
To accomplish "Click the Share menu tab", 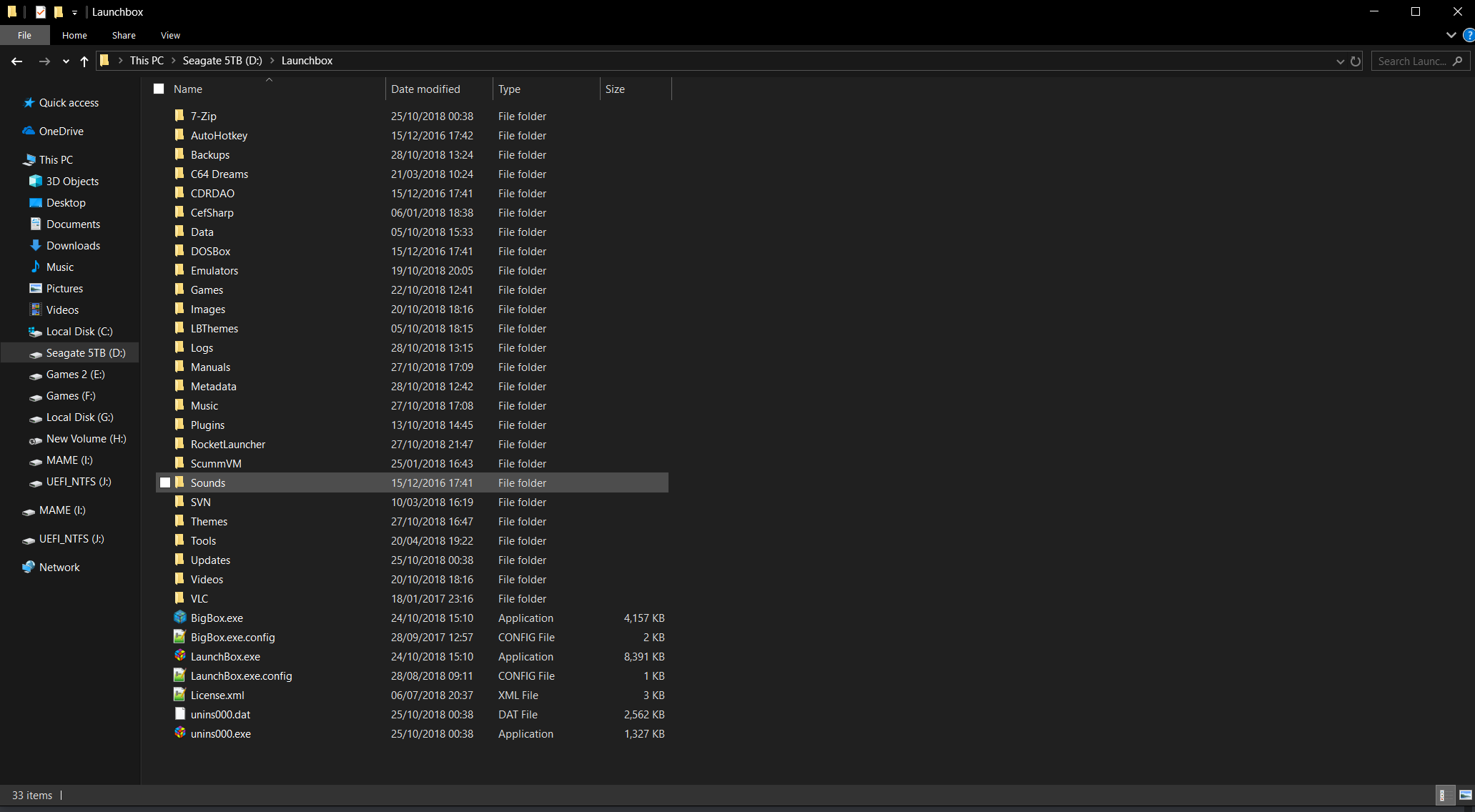I will point(122,35).
